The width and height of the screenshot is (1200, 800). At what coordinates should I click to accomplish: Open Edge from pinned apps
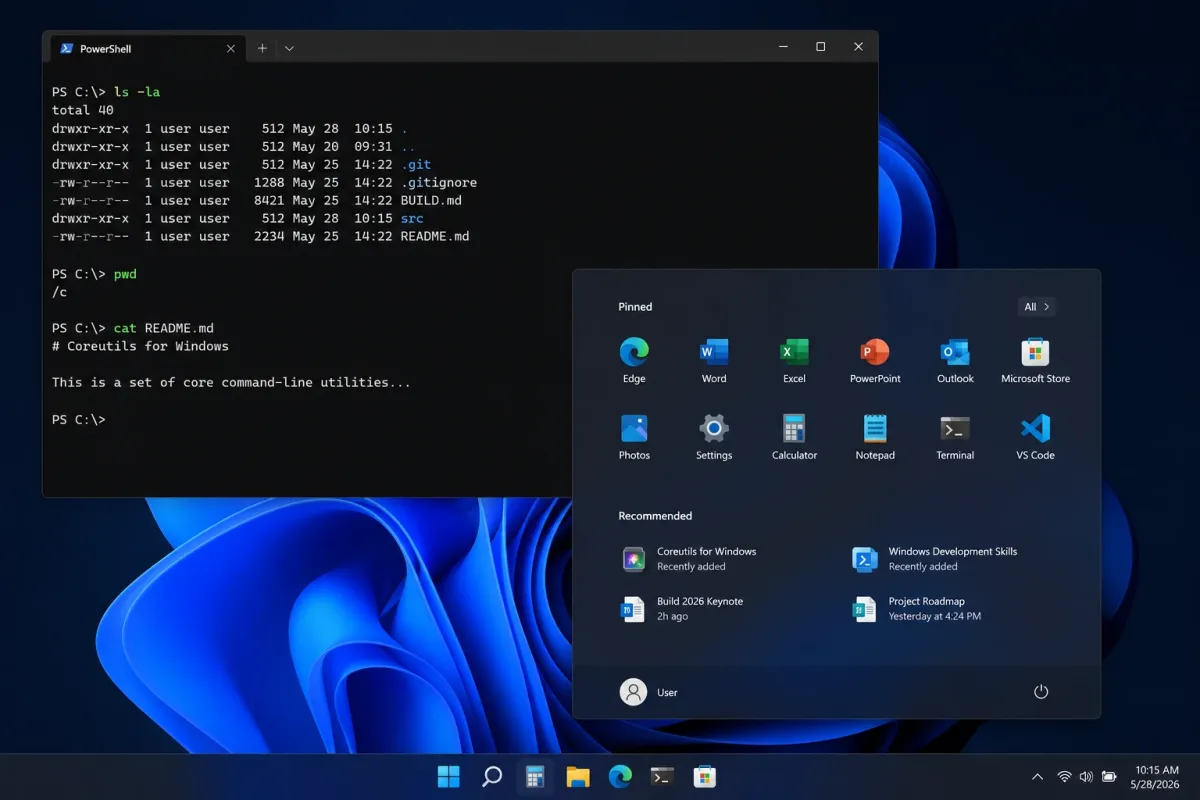[634, 361]
